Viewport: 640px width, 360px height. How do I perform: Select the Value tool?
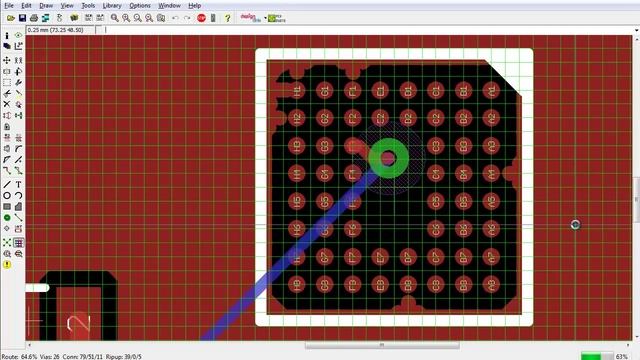click(18, 138)
